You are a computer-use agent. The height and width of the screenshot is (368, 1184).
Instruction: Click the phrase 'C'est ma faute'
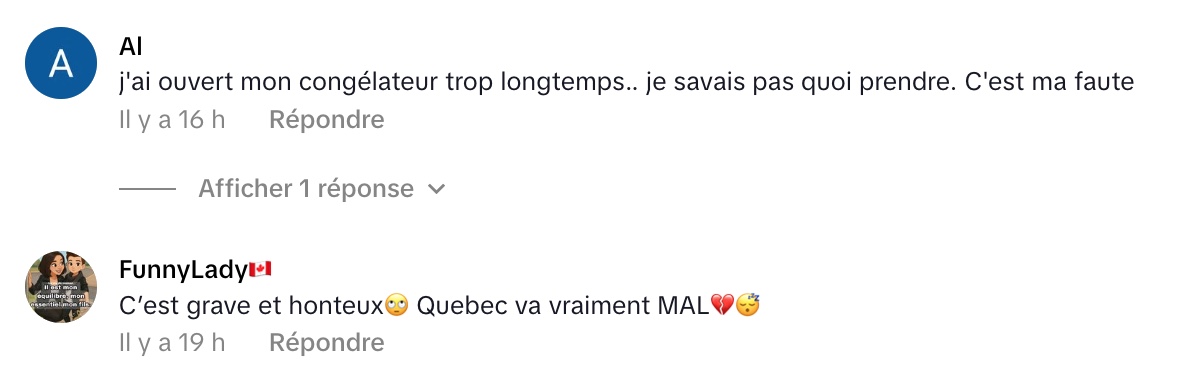point(1050,82)
